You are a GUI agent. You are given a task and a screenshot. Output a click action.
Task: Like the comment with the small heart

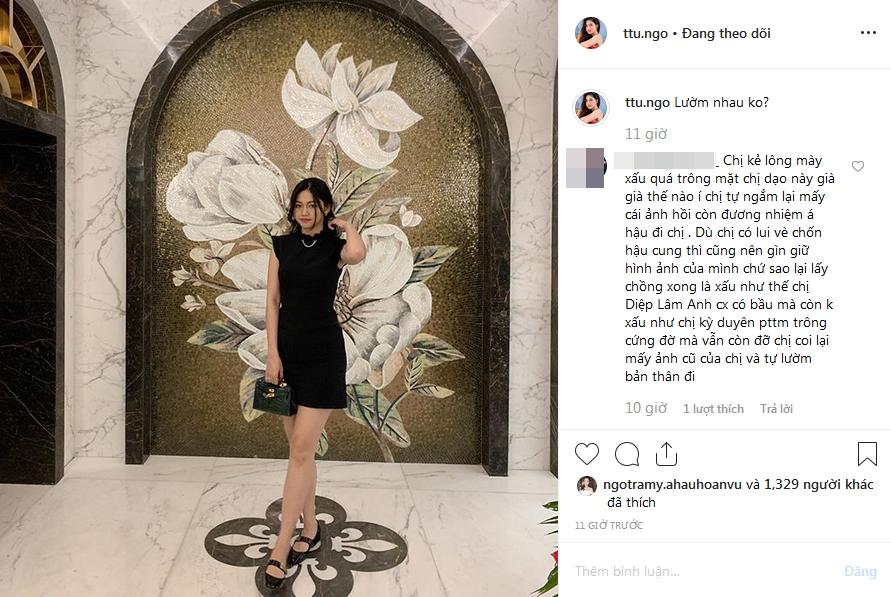pos(857,166)
